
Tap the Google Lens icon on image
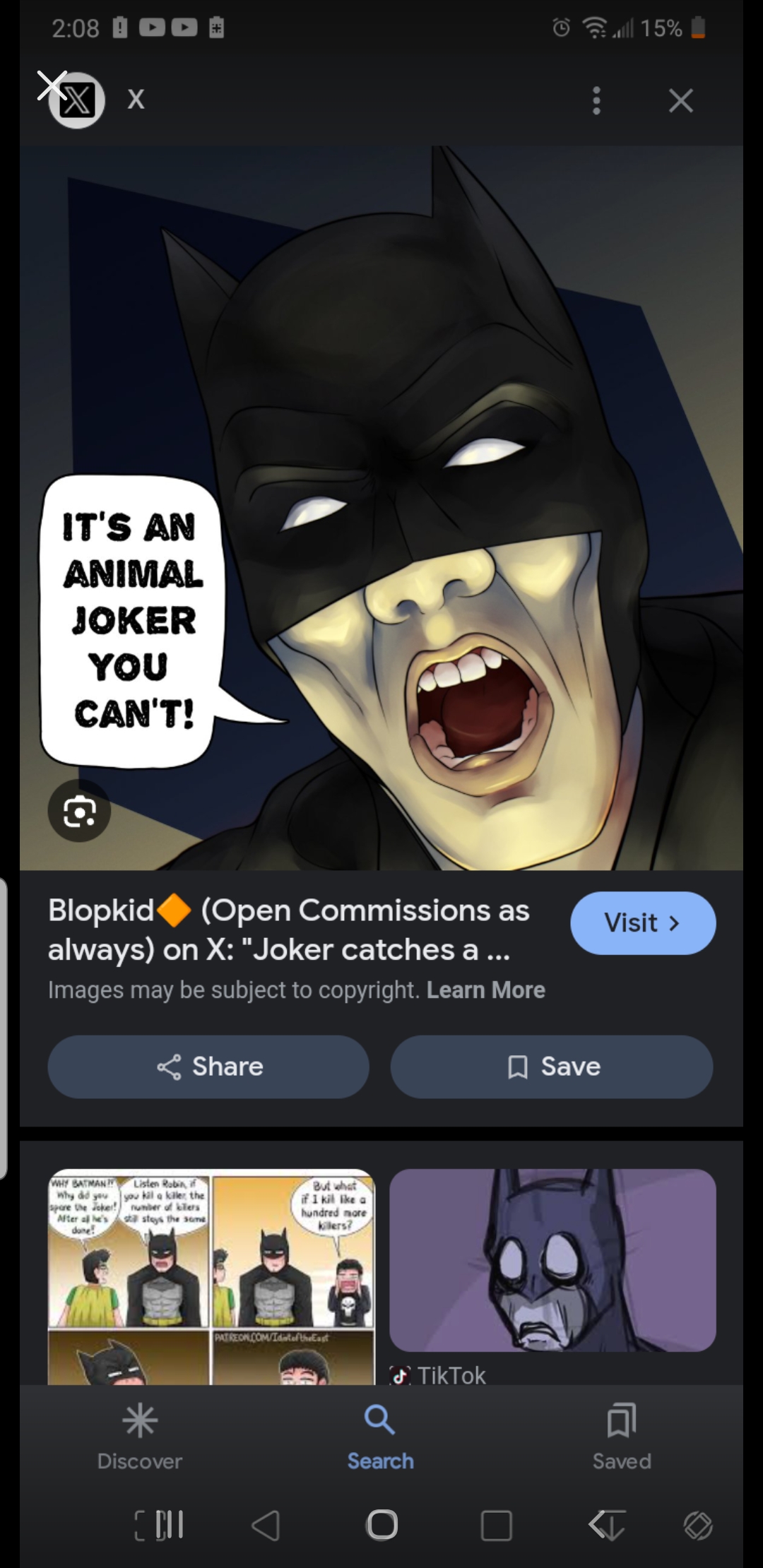79,811
